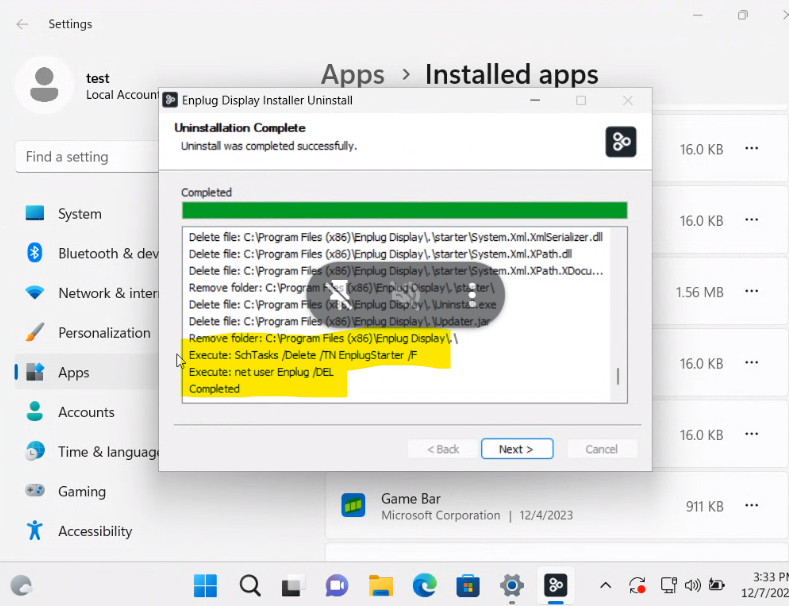Switch to the Settings taskbar icon

pos(512,586)
